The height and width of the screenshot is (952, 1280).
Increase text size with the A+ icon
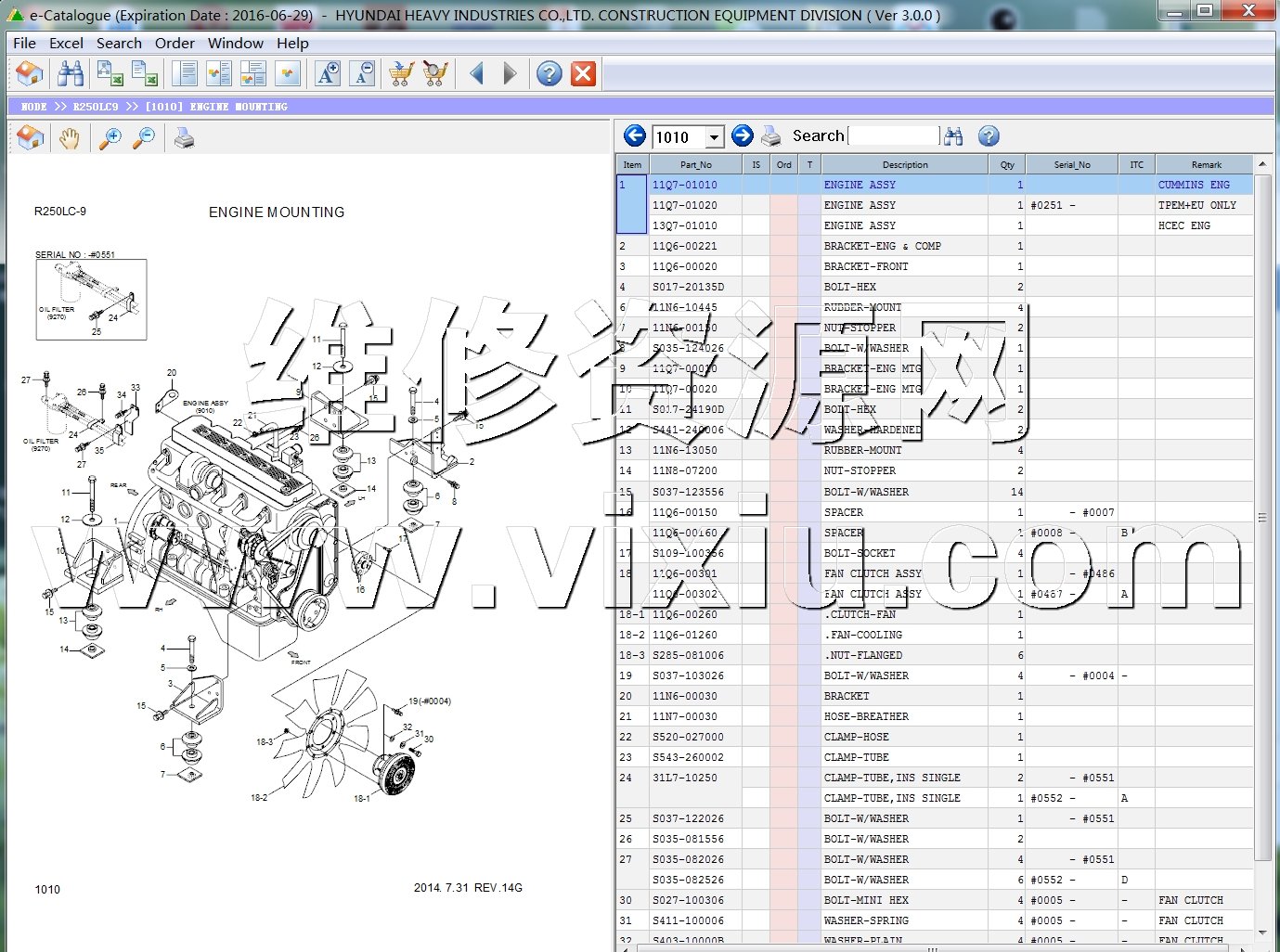328,73
